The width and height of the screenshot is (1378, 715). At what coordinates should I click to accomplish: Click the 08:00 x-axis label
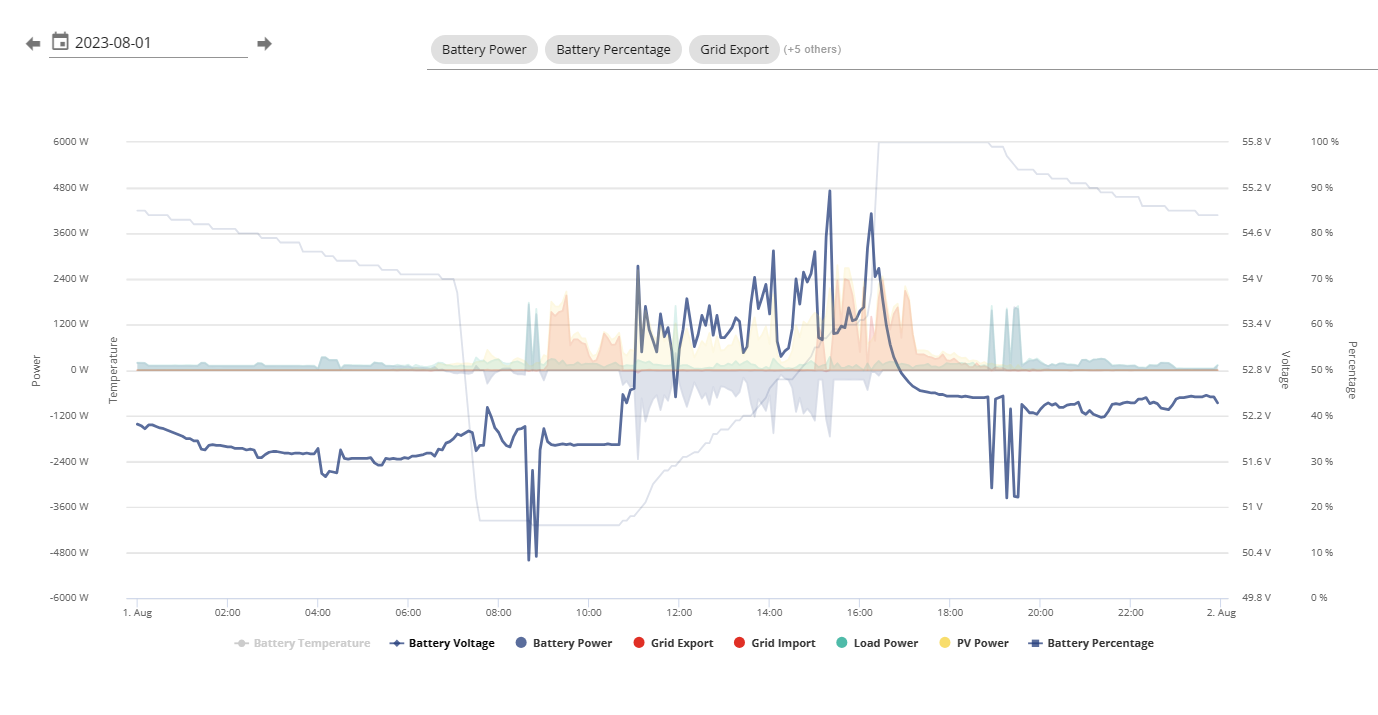coord(498,612)
